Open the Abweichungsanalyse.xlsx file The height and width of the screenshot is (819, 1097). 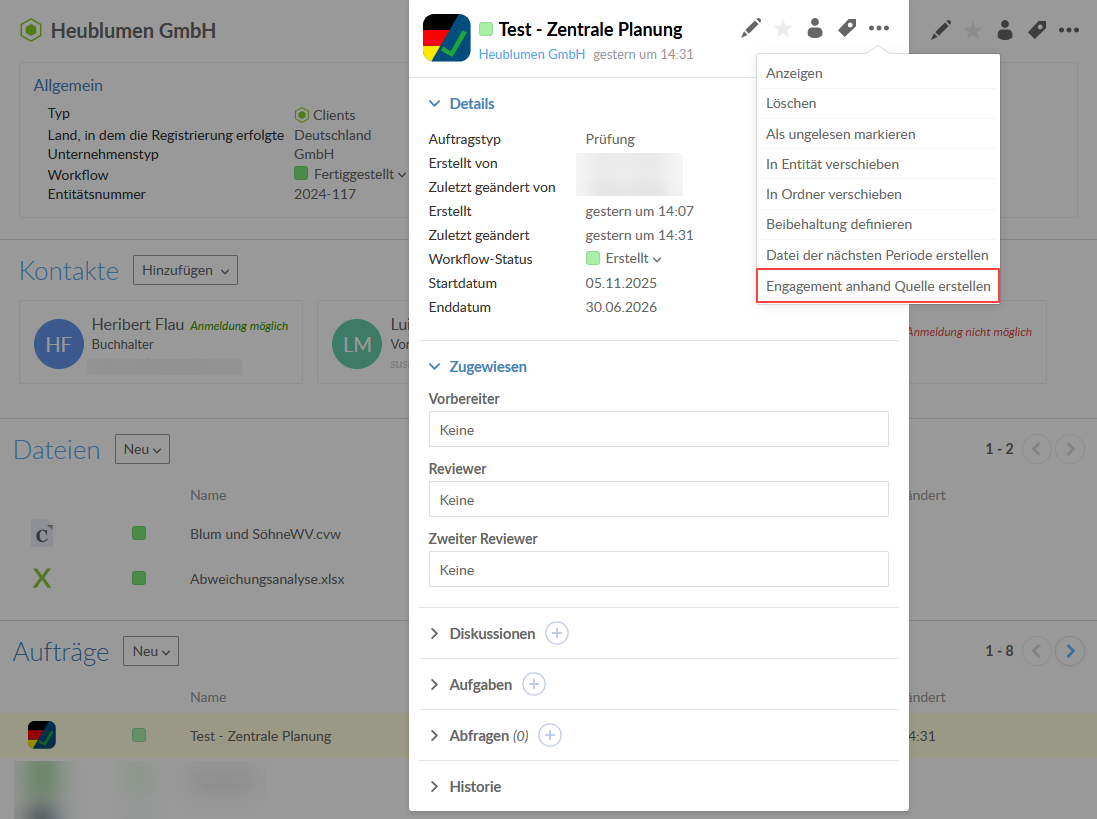coord(267,579)
